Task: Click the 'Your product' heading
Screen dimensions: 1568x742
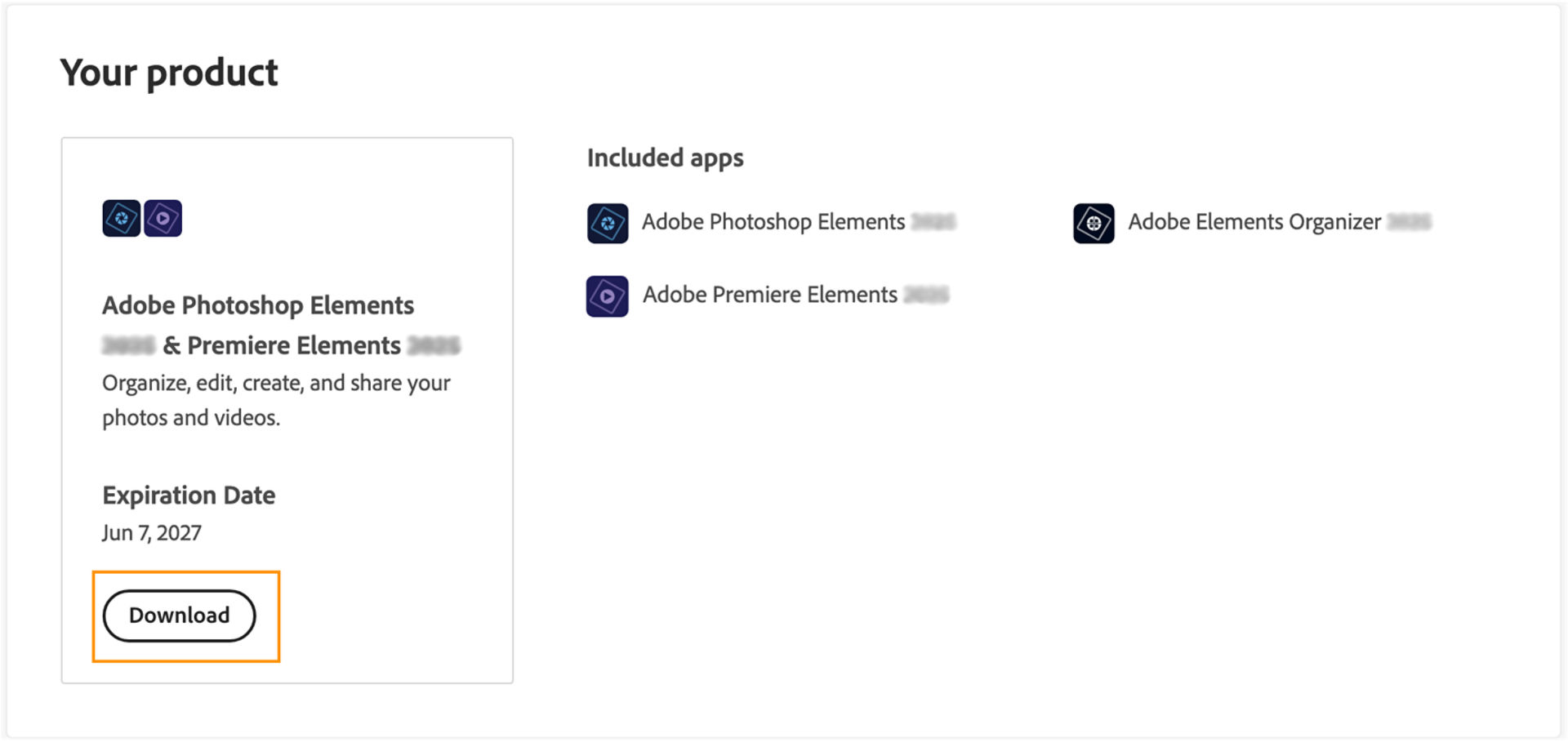Action: tap(169, 73)
